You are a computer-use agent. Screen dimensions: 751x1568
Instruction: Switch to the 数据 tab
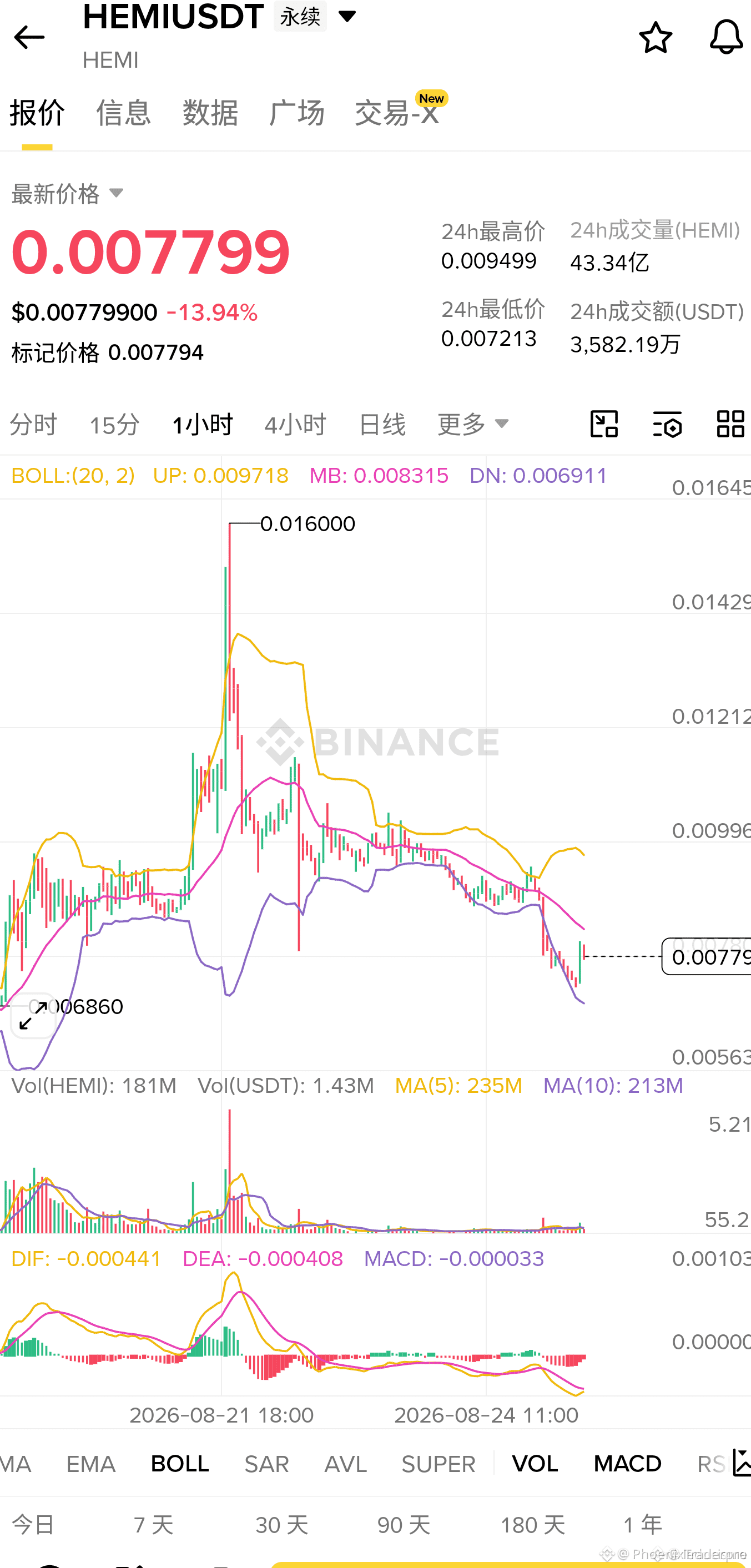(x=210, y=113)
